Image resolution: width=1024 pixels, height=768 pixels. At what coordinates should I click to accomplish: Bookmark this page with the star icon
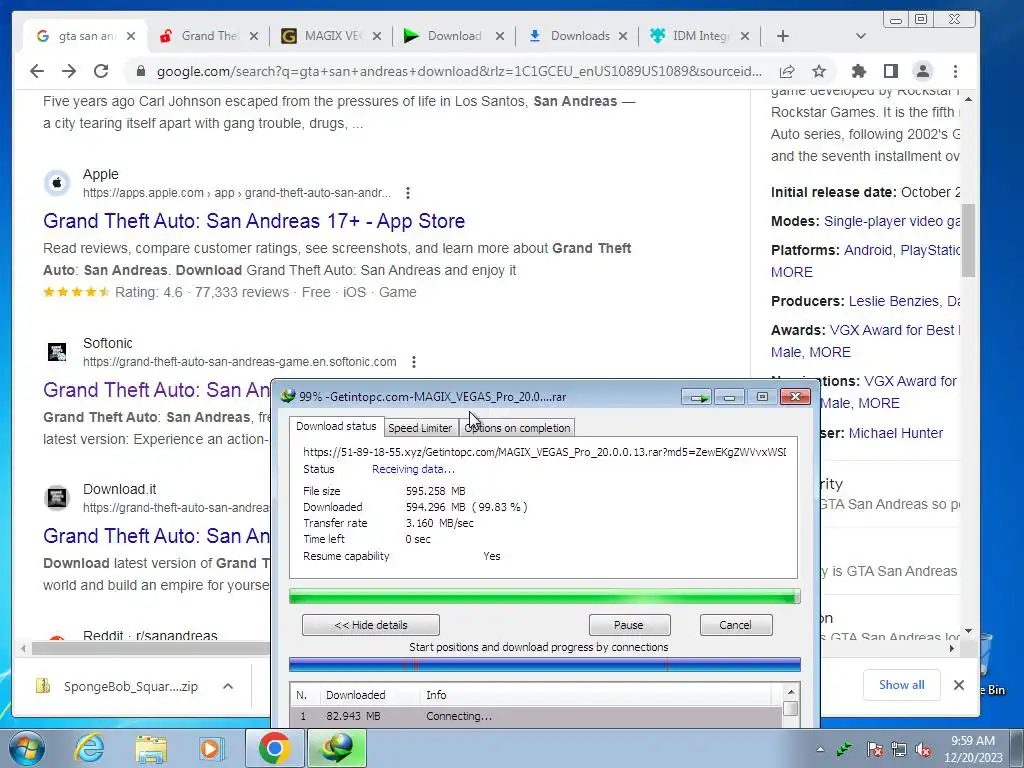click(819, 71)
